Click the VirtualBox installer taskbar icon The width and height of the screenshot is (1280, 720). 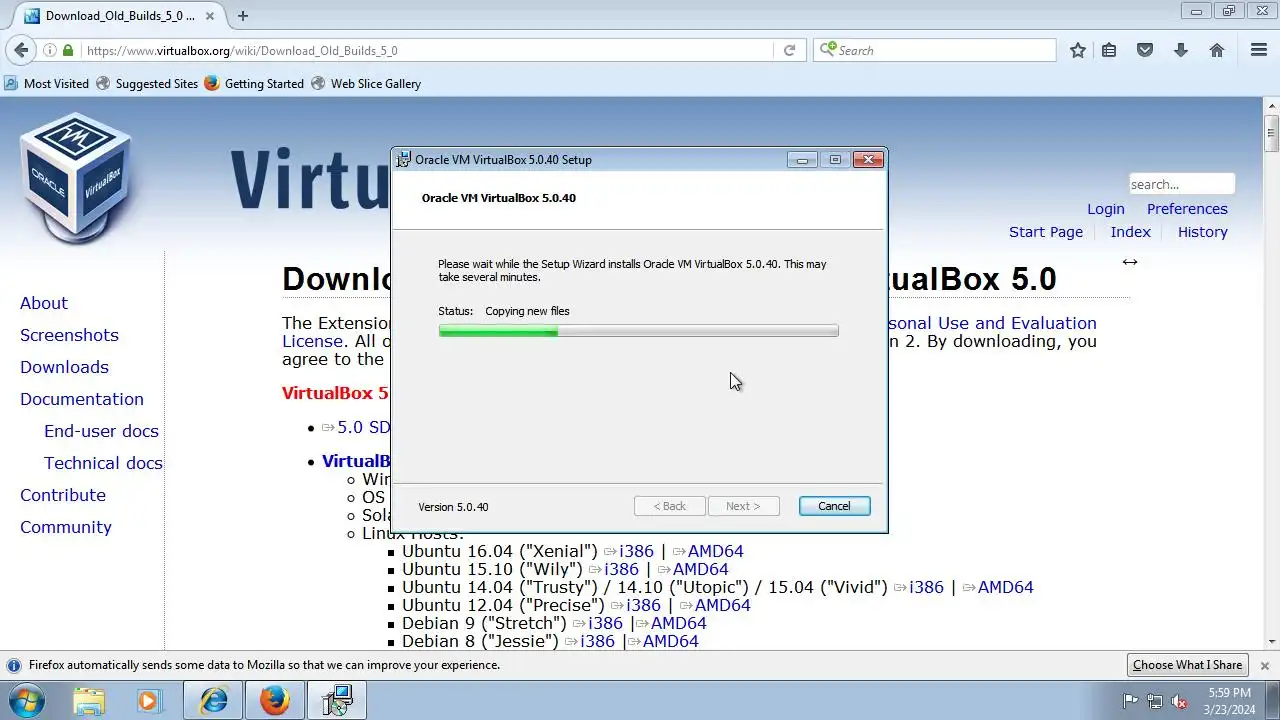coord(336,701)
